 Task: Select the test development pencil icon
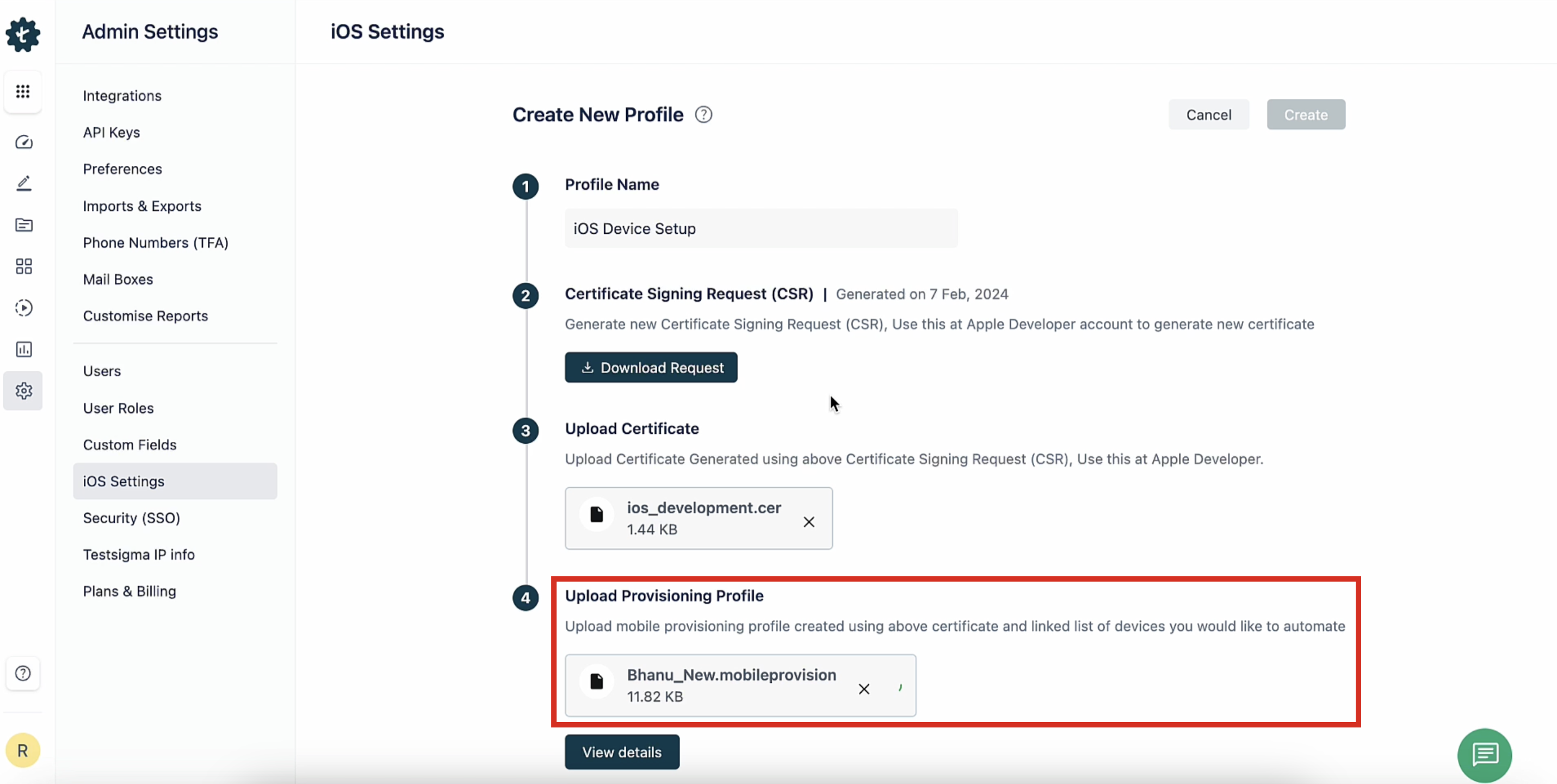click(x=23, y=183)
